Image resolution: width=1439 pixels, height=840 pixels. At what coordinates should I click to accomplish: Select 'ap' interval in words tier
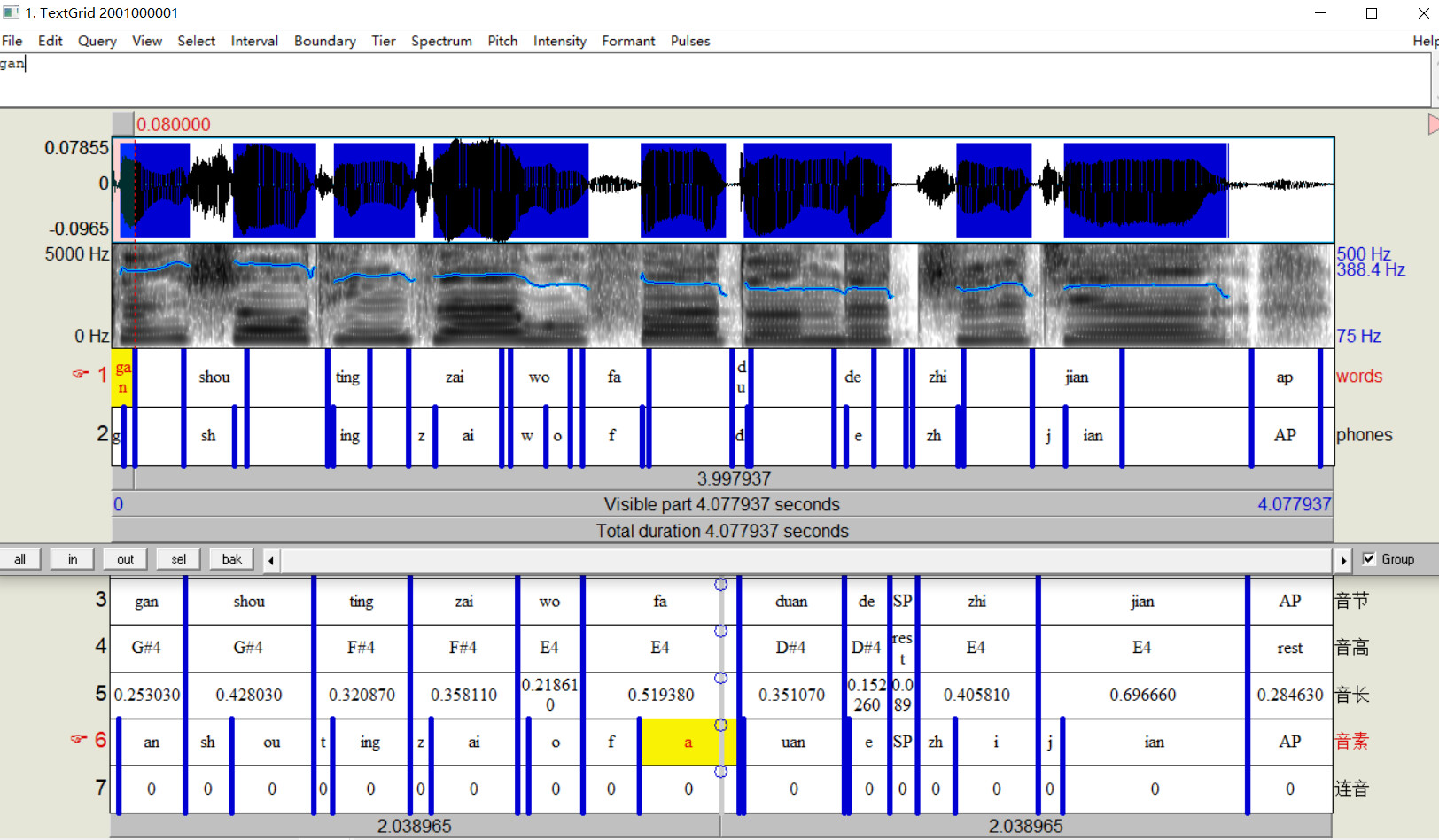[1285, 377]
